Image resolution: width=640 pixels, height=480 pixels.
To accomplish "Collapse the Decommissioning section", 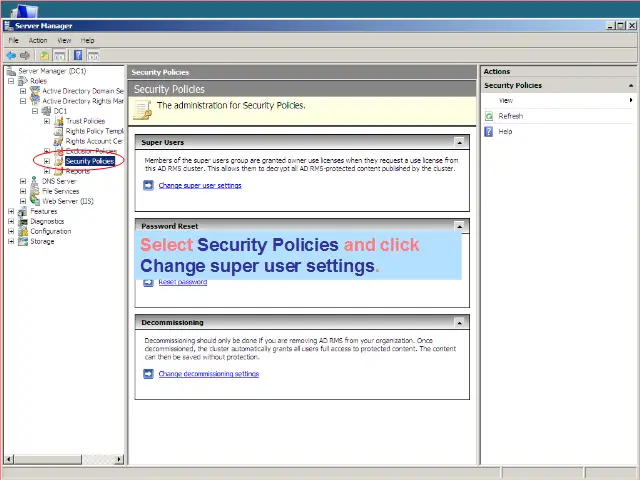I will [x=460, y=322].
